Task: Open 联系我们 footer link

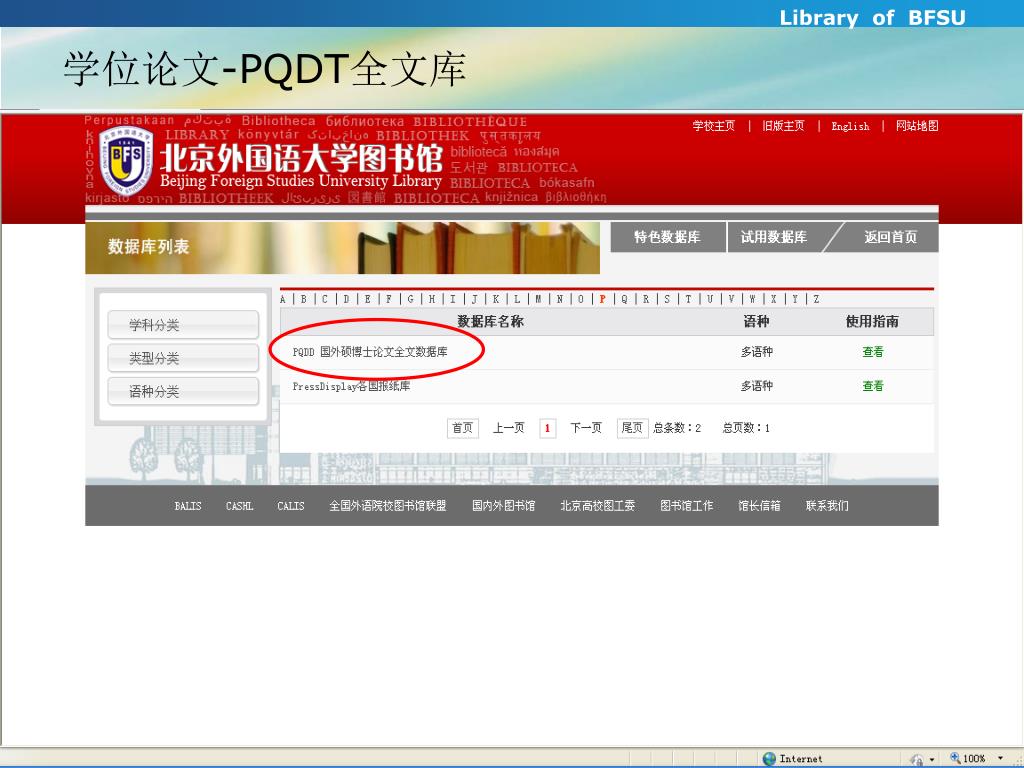Action: pos(827,505)
